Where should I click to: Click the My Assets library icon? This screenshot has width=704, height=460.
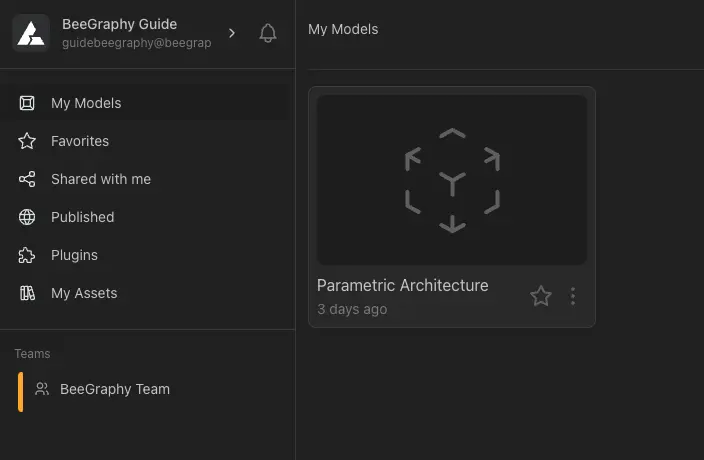(x=28, y=293)
